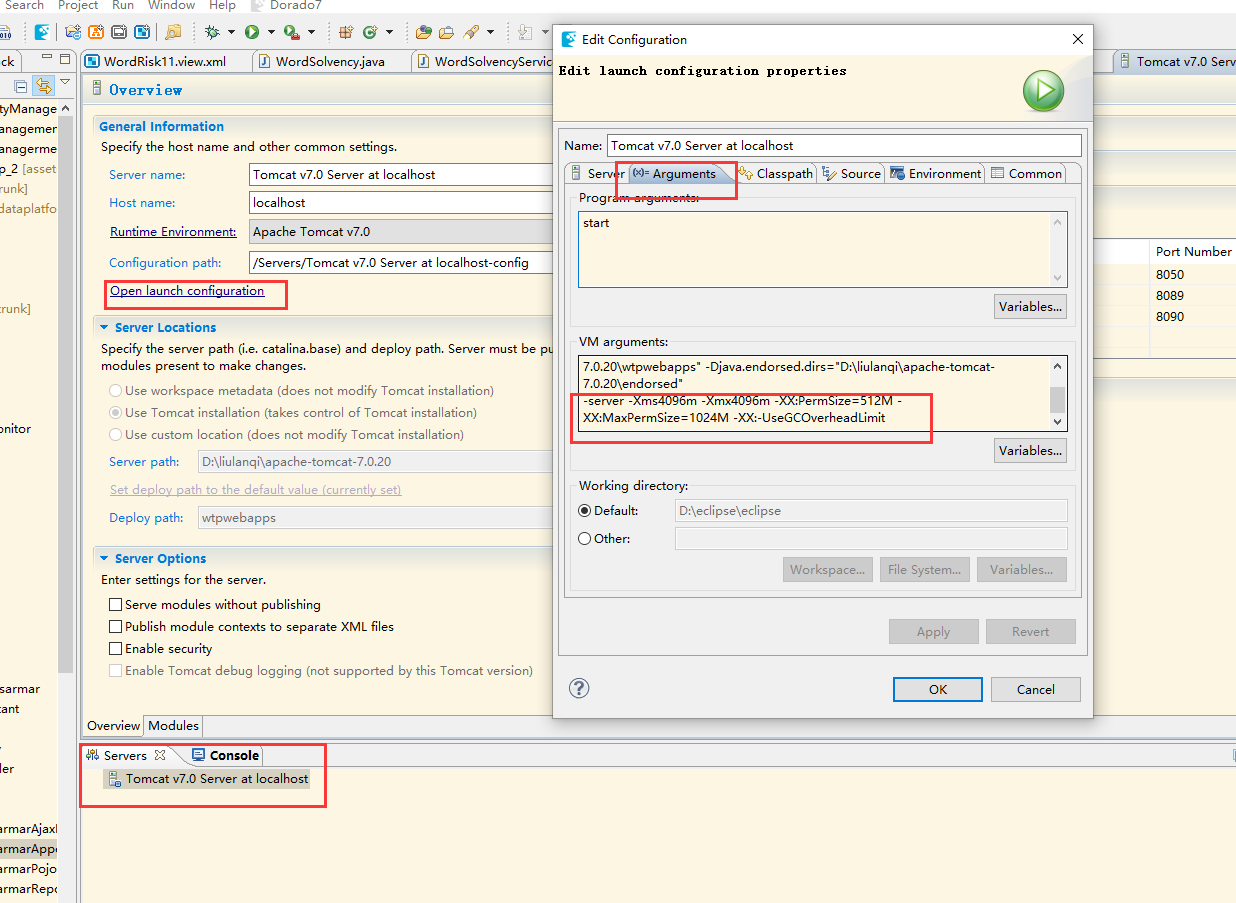Image resolution: width=1236 pixels, height=903 pixels.
Task: Open the Project menu
Action: pos(78,5)
